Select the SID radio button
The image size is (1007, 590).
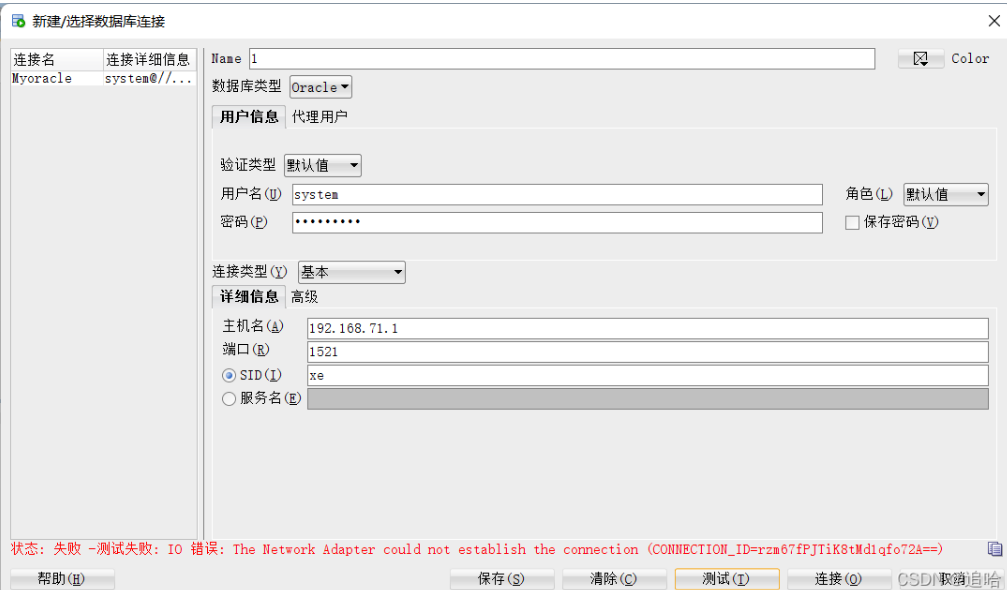point(229,375)
